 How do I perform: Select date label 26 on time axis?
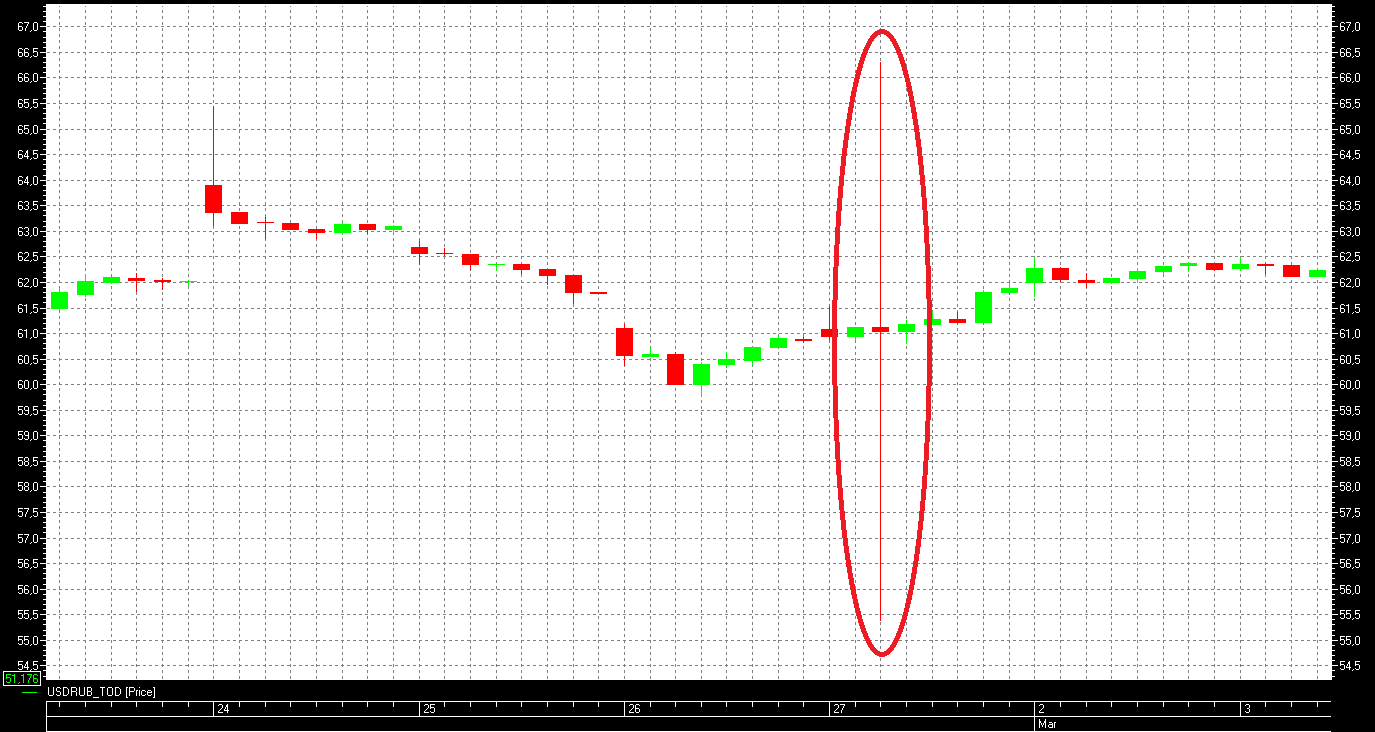(634, 709)
